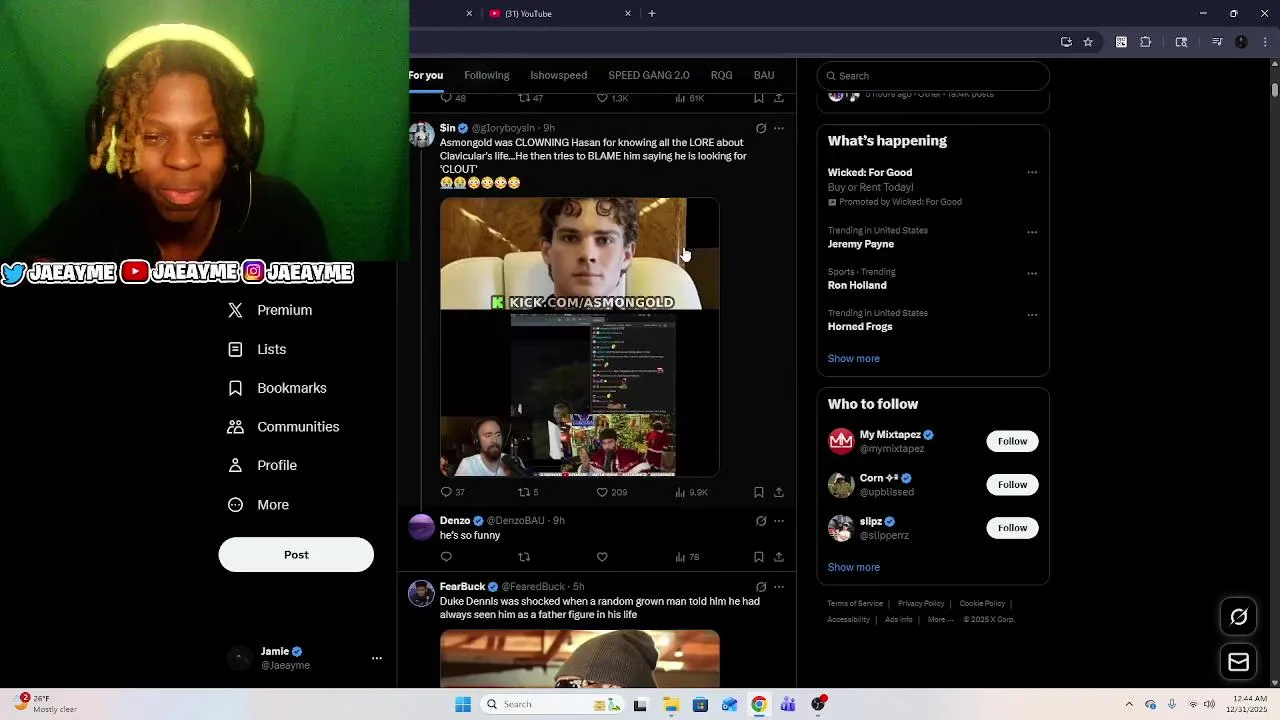Open the More menu in the X sidebar
This screenshot has width=1280, height=720.
(x=259, y=505)
